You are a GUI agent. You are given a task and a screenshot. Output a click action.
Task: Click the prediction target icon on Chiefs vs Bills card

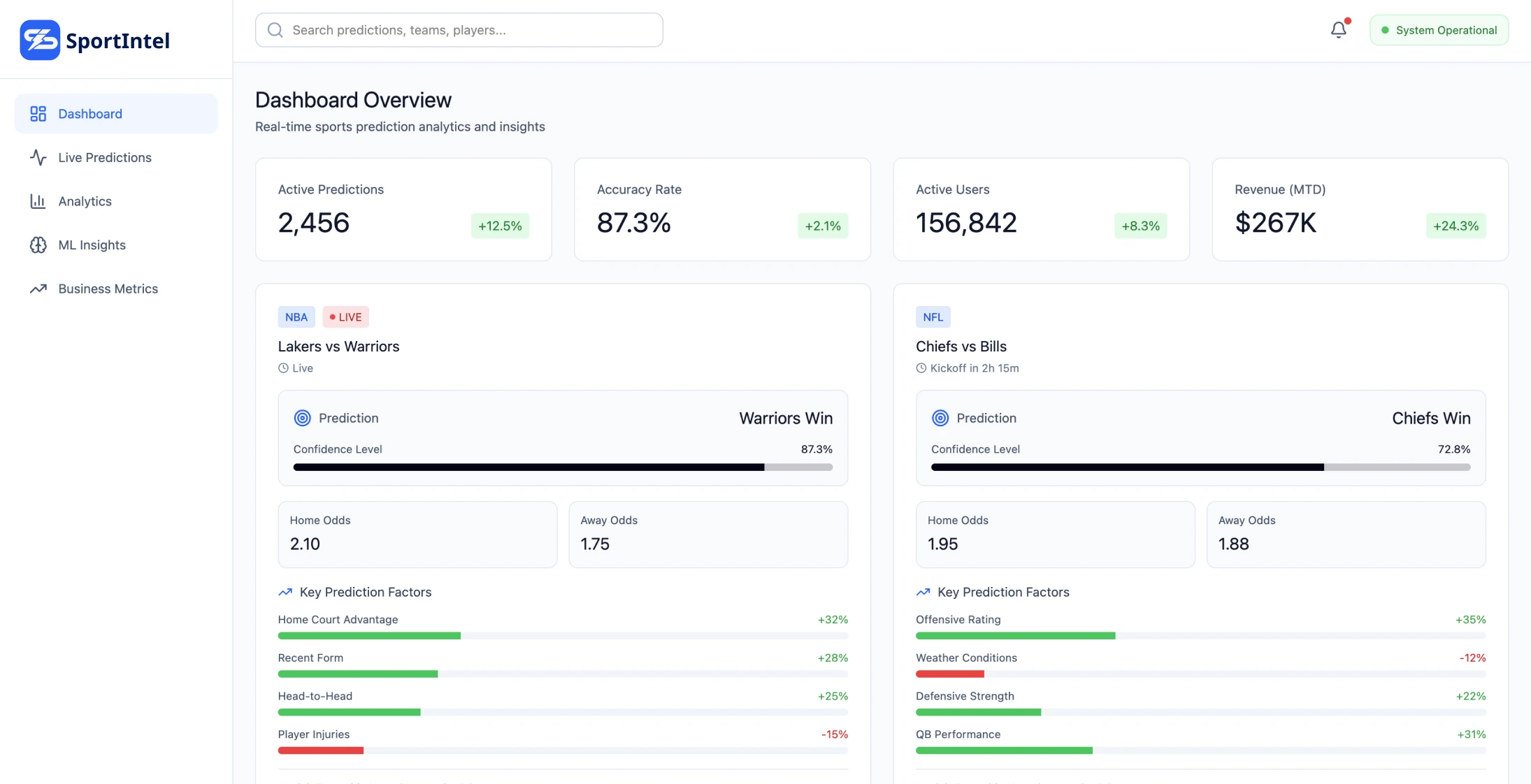click(x=940, y=418)
